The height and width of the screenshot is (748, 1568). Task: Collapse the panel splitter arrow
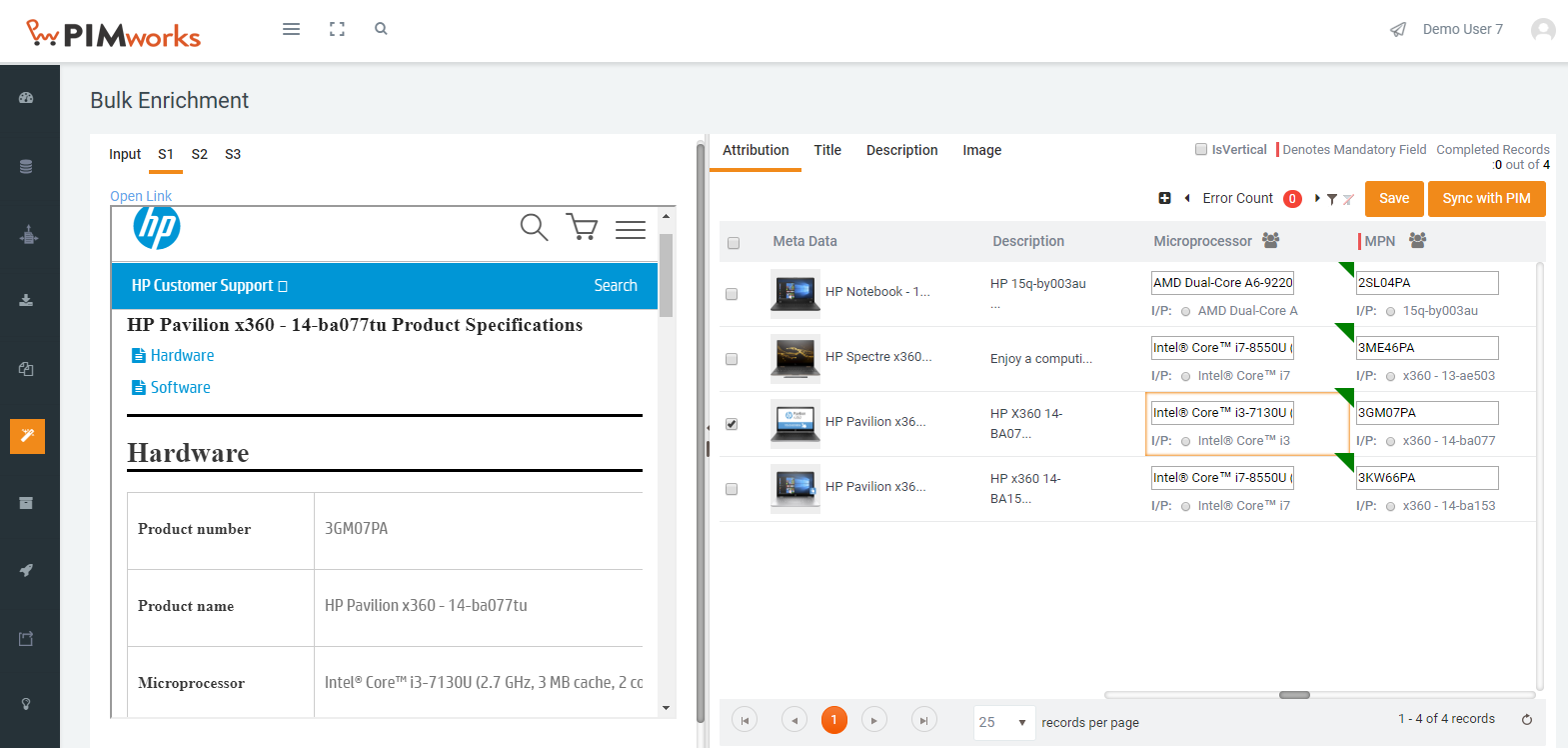click(709, 426)
